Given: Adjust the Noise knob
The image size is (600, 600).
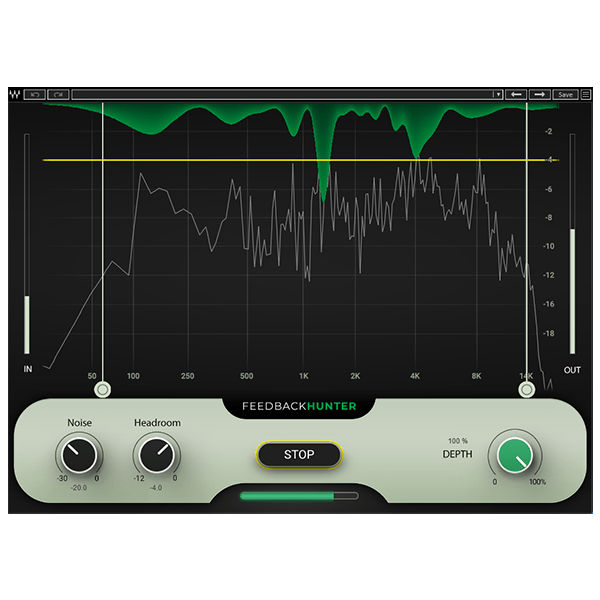Looking at the screenshot, I should [79, 455].
